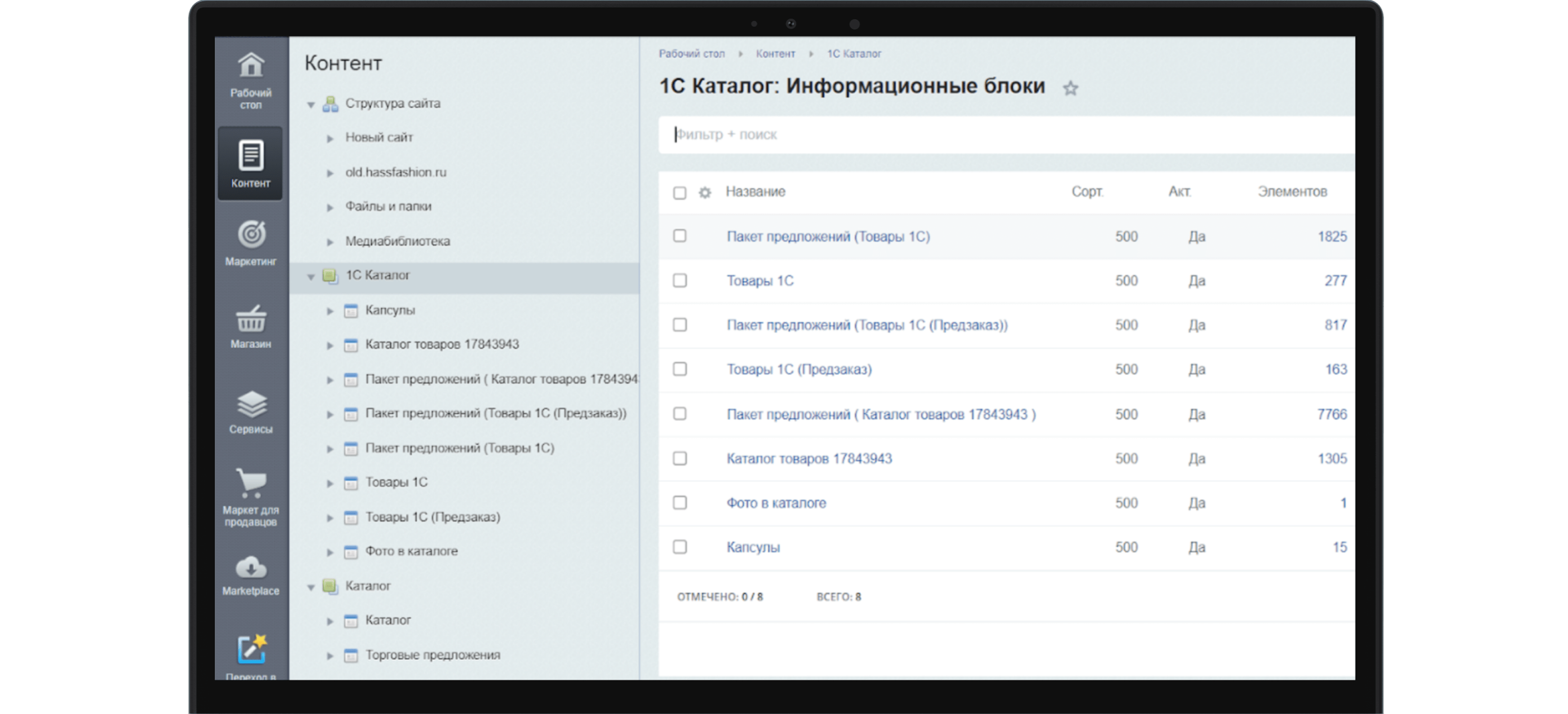Sort table by Элементов column header
1568x714 pixels.
click(x=1292, y=192)
